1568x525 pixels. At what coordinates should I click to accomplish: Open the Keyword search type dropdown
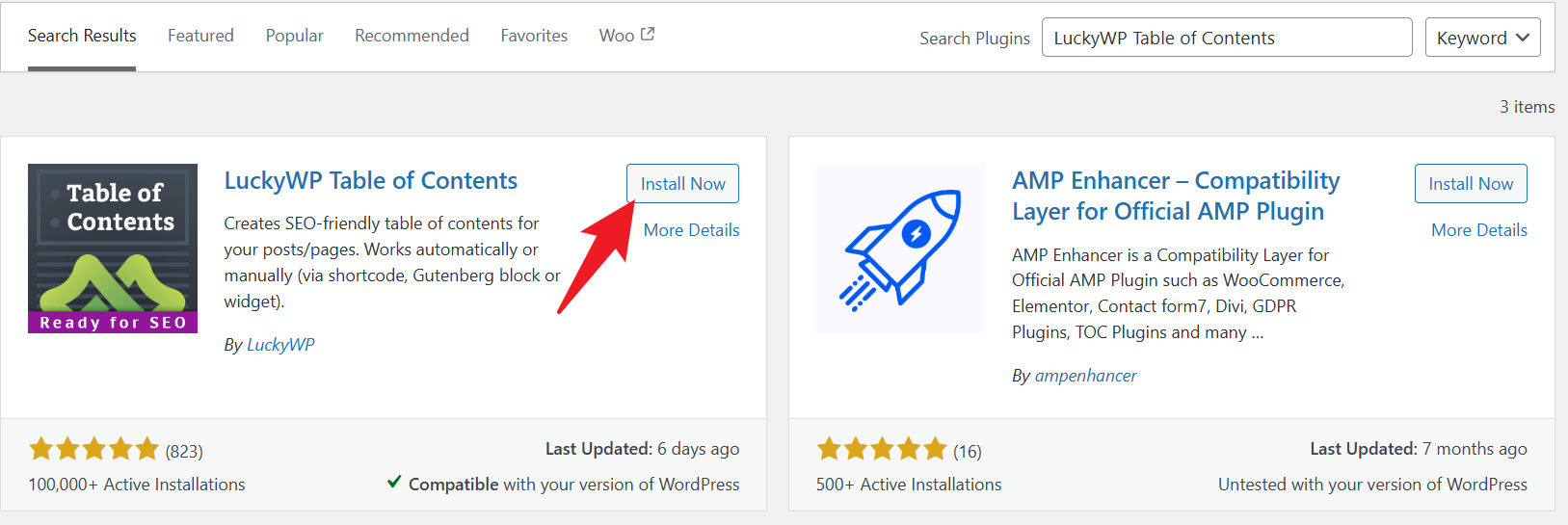1482,38
